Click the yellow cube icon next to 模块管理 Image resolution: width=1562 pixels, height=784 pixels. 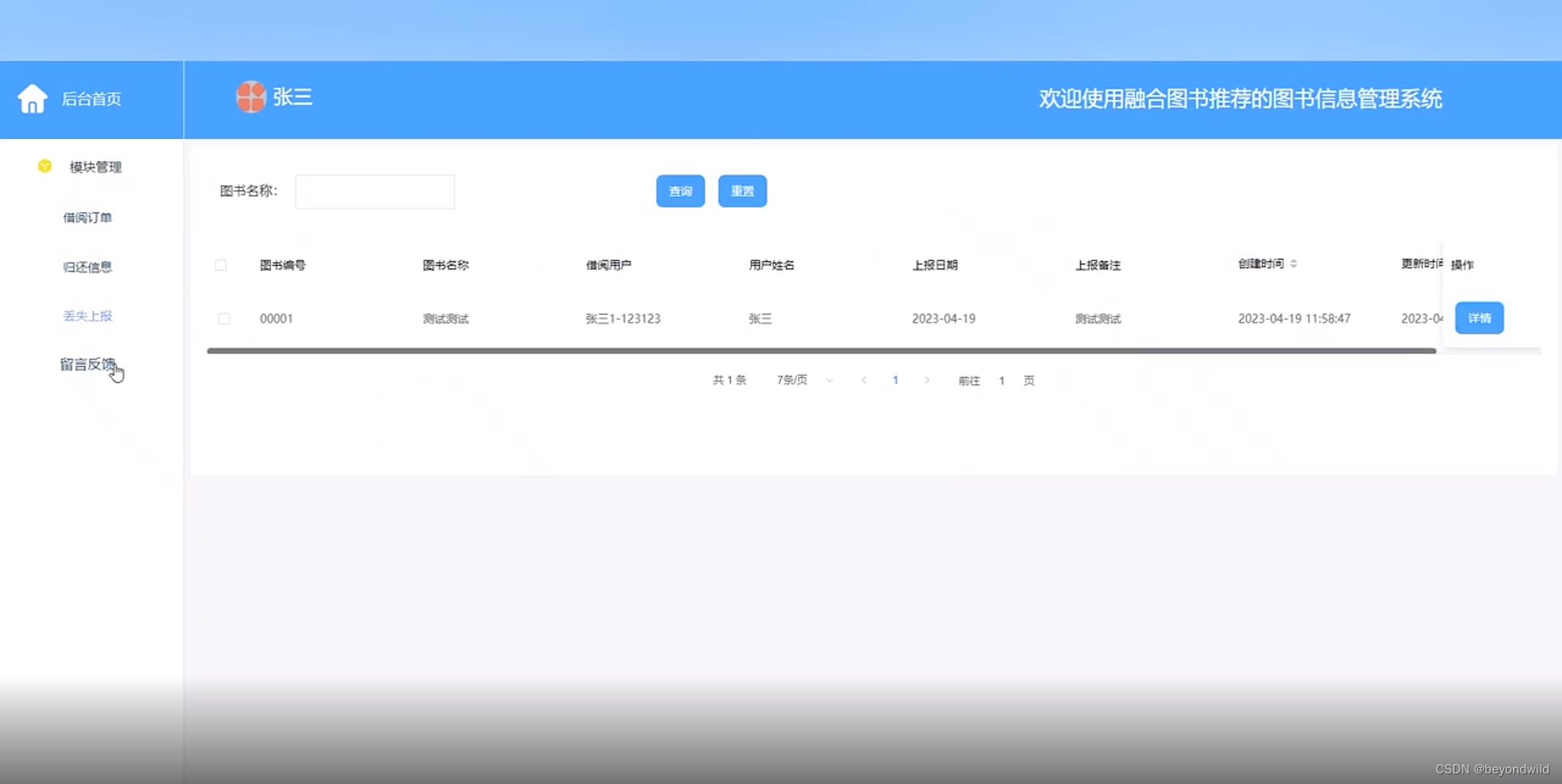(x=44, y=166)
